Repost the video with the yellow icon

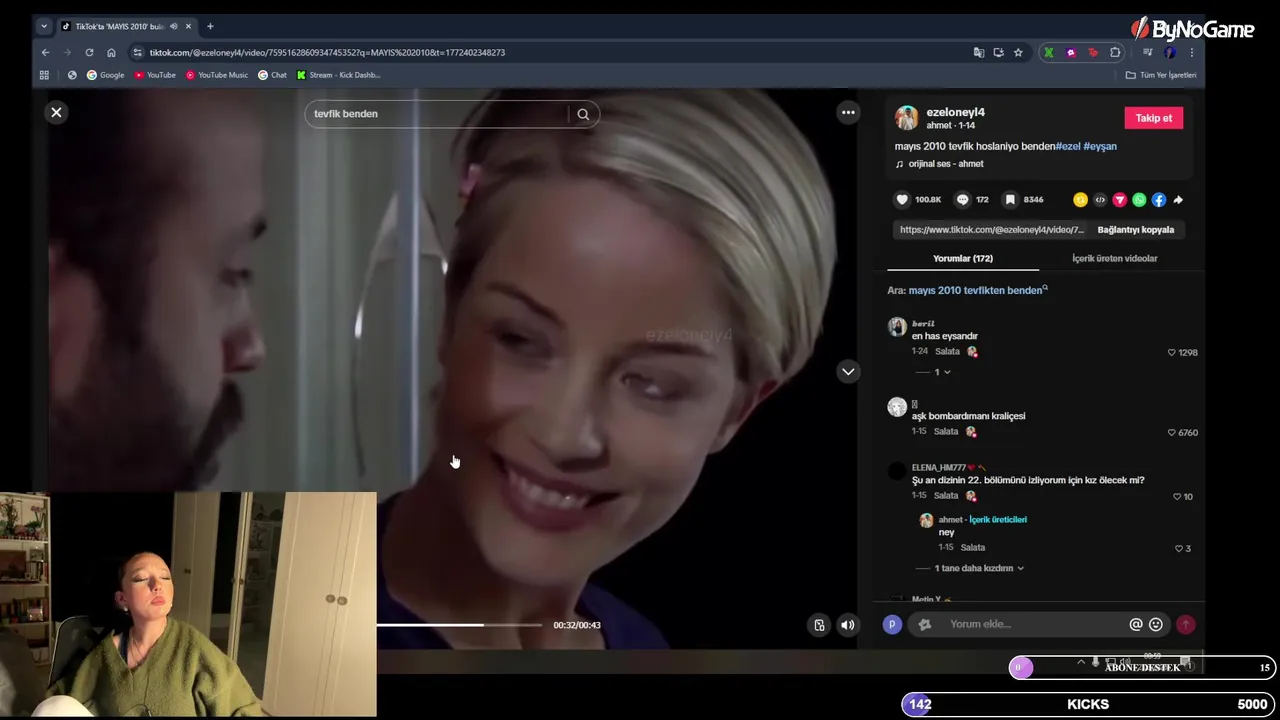tap(1080, 200)
